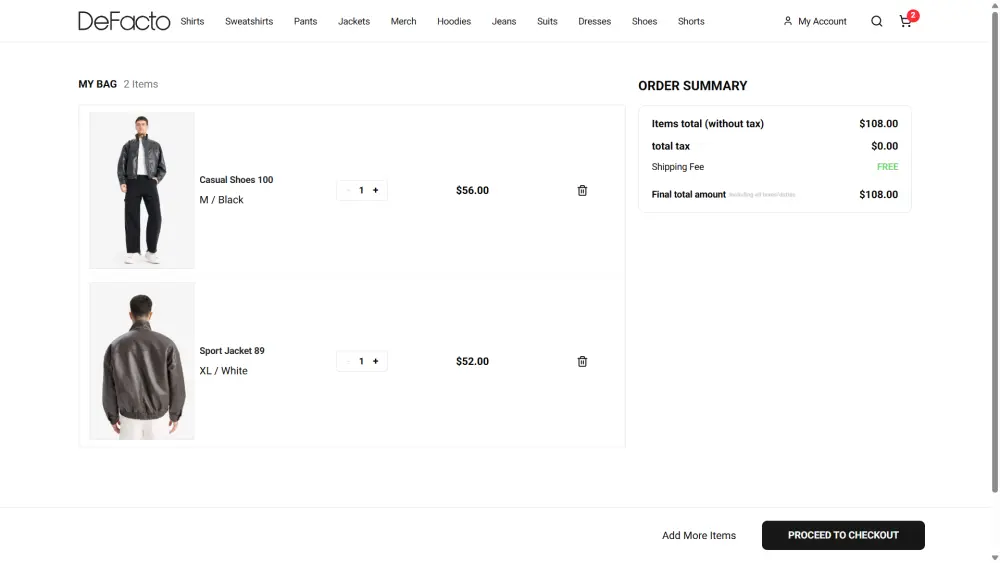Open My Account

click(x=815, y=21)
